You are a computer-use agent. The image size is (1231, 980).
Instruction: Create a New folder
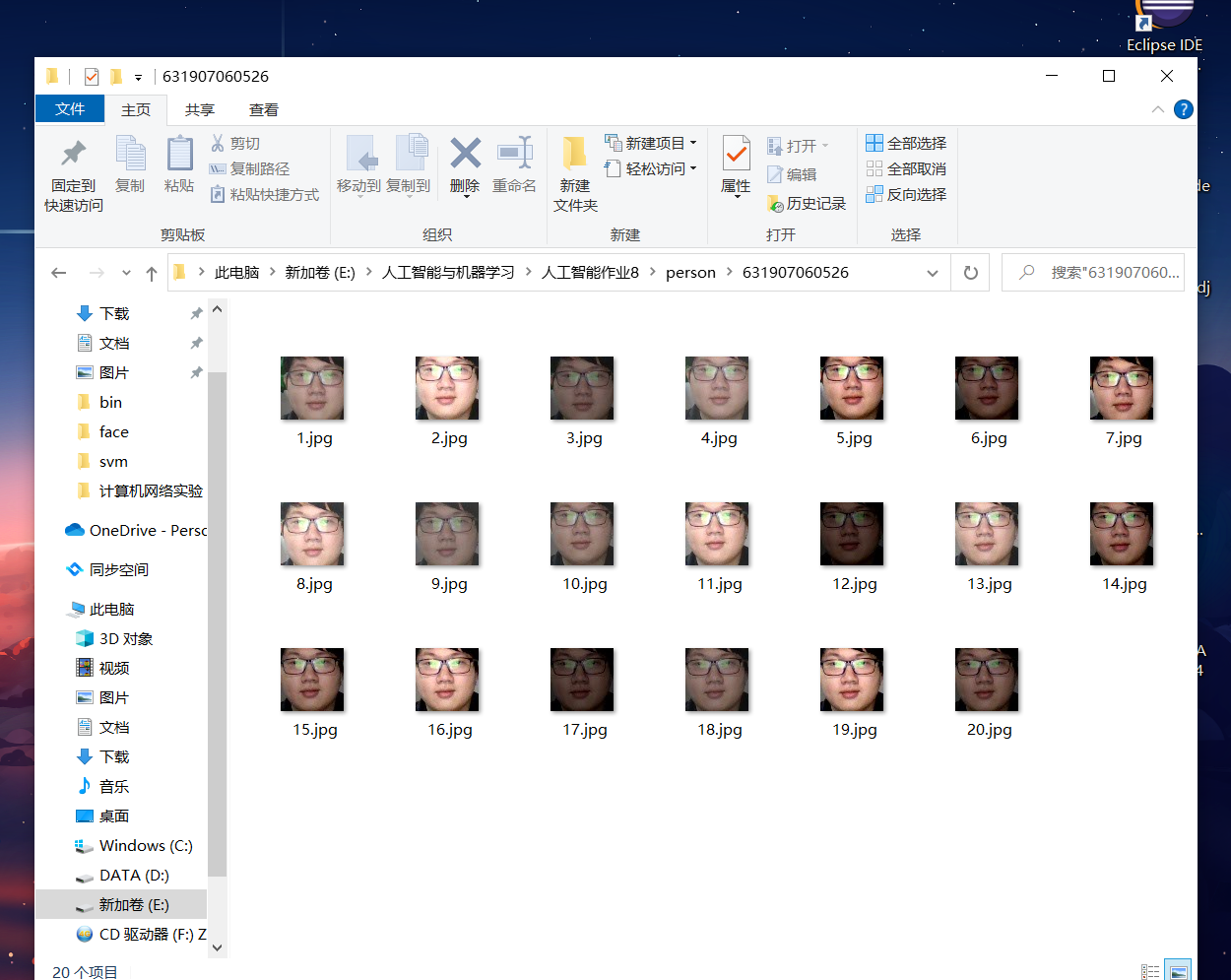pyautogui.click(x=575, y=174)
